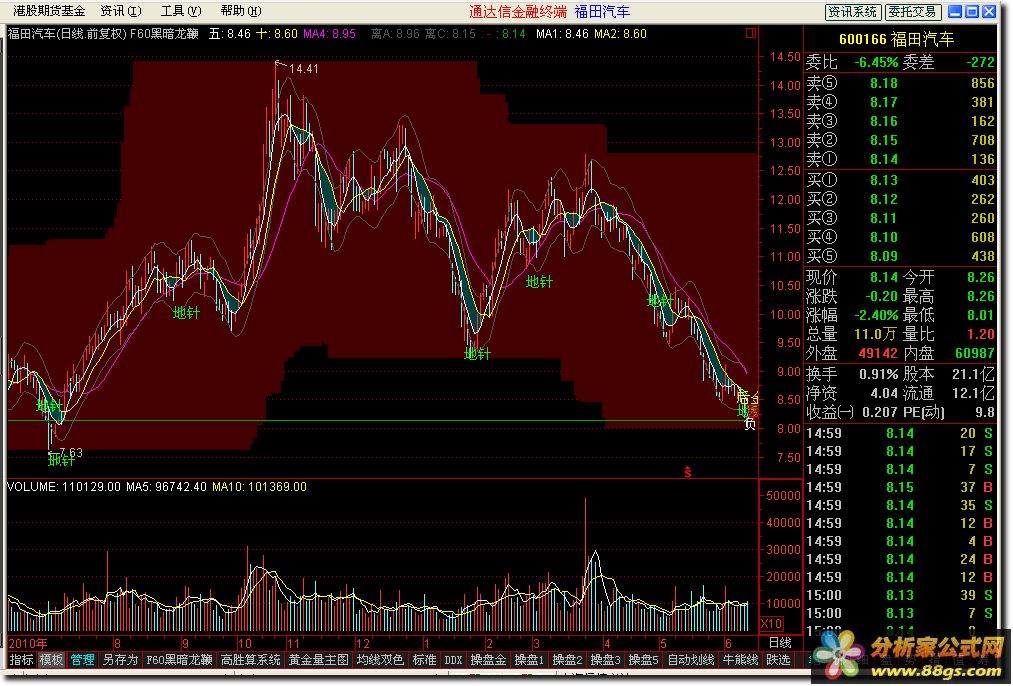Click the 内盘 60987 value
The image size is (1013, 686).
point(975,353)
